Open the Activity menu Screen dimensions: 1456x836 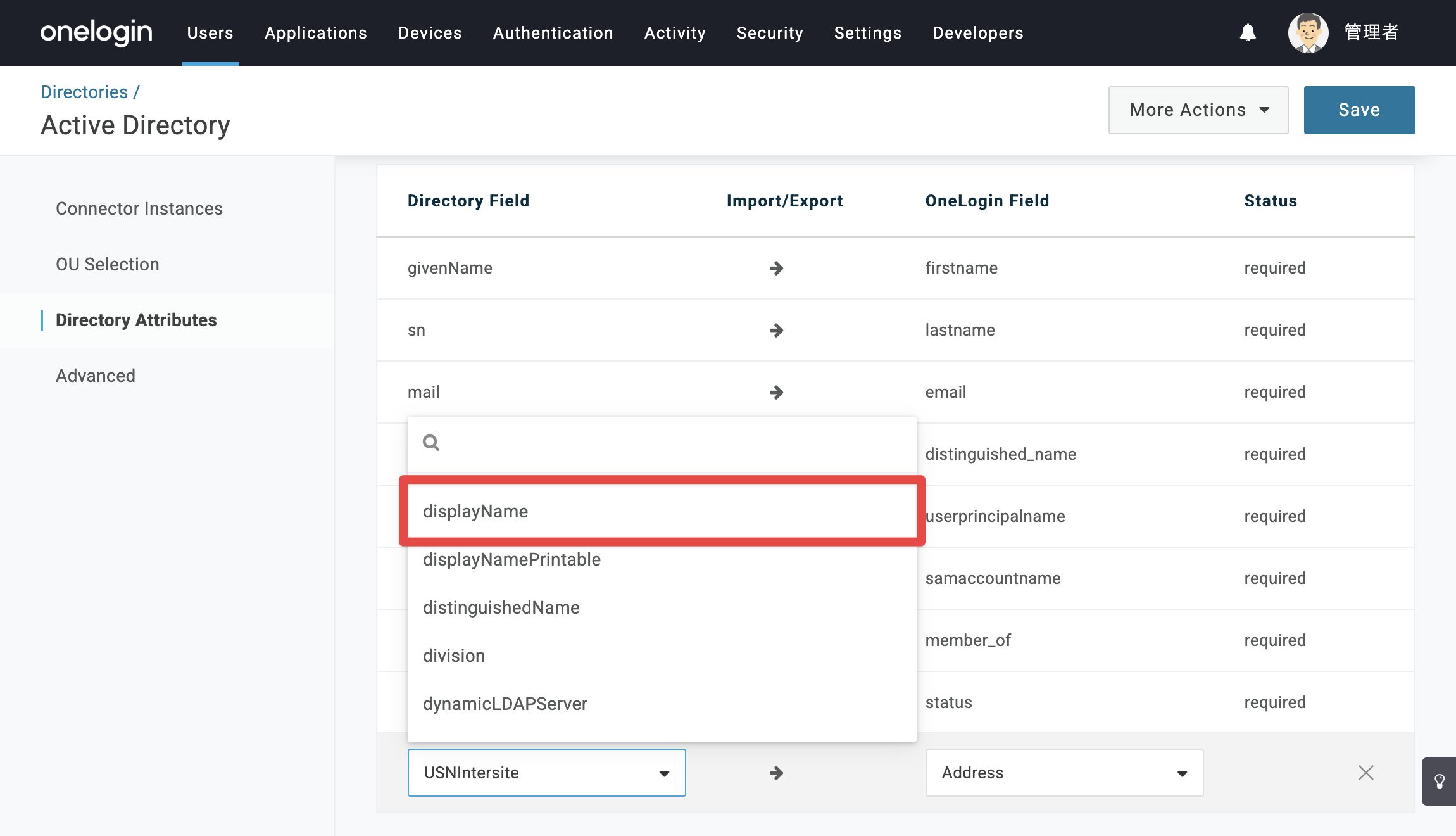(675, 33)
